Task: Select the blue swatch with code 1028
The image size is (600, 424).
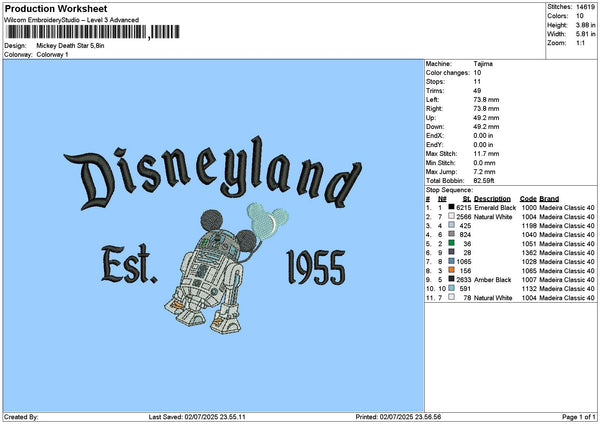Action: point(452,261)
